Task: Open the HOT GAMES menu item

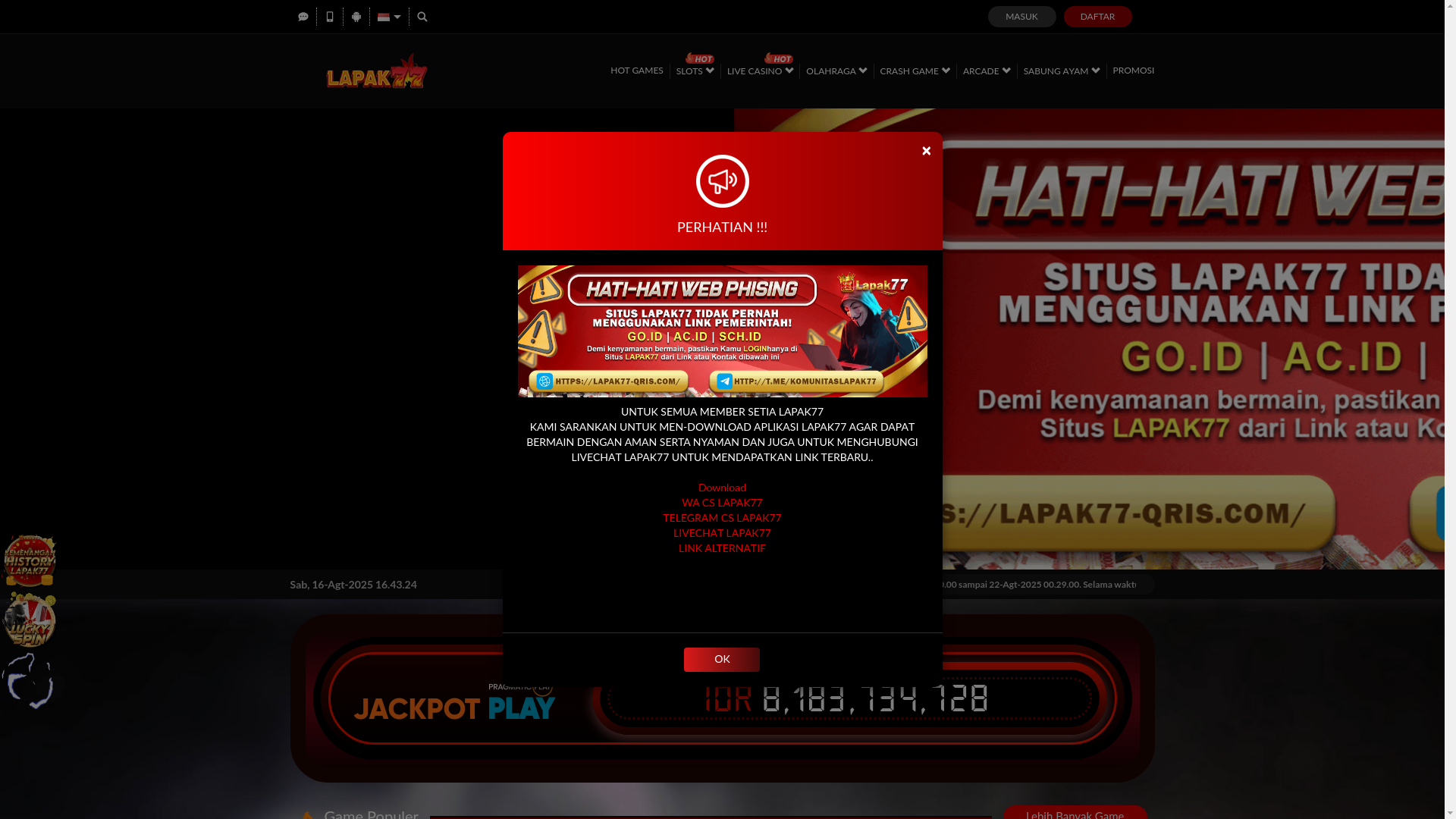Action: [x=637, y=71]
